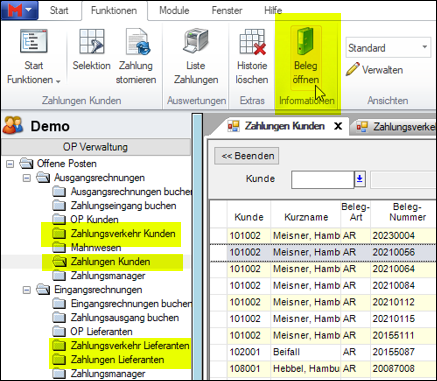437x381 pixels.
Task: Open the M button dropdown arrow
Action: pos(28,10)
